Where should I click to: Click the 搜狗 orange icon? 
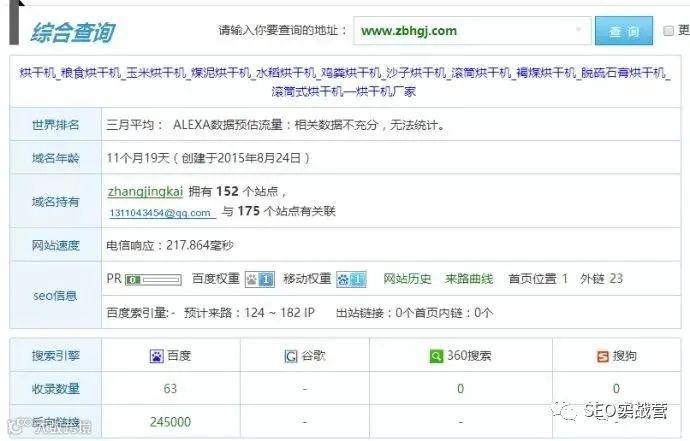coord(602,356)
